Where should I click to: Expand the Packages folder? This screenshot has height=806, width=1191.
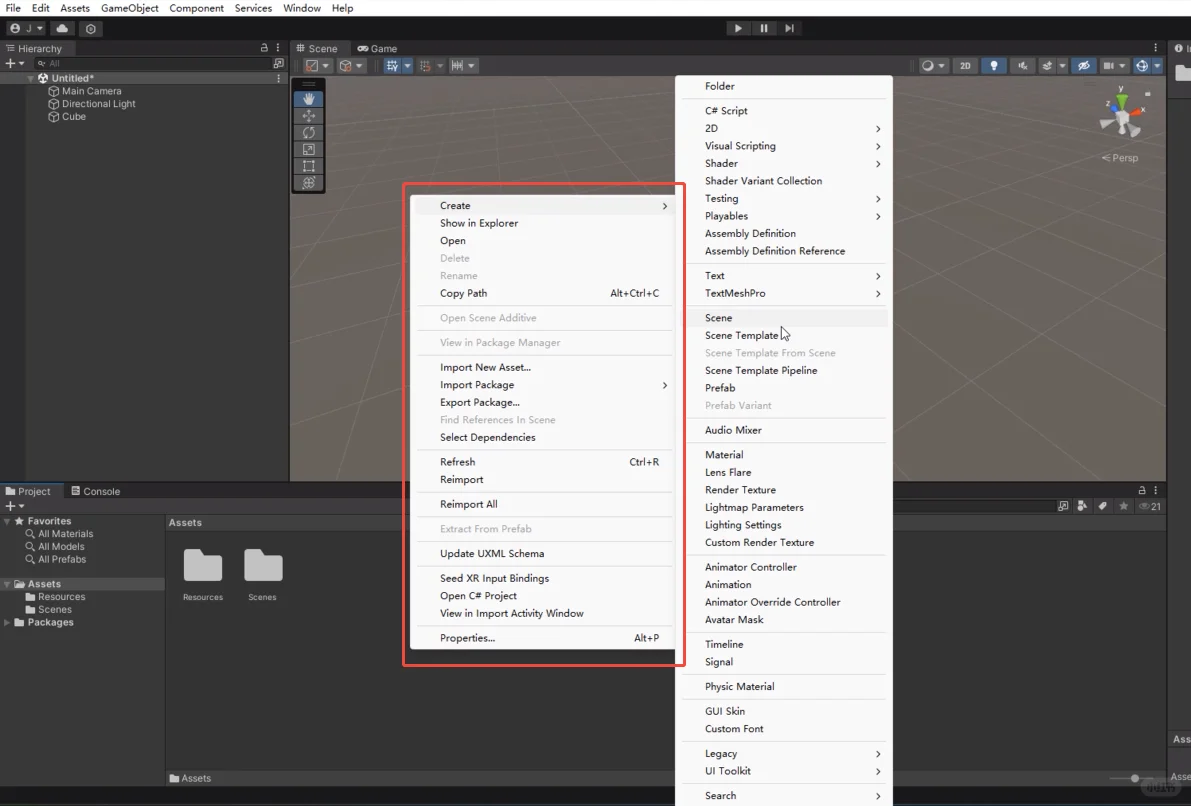(x=7, y=622)
